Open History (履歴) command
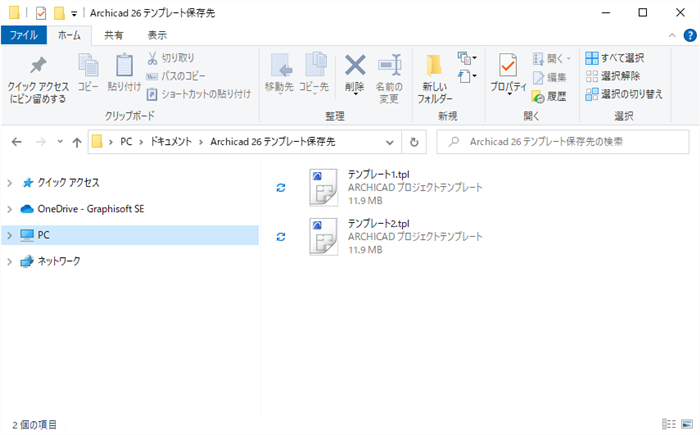This screenshot has width=700, height=435. pos(549,96)
